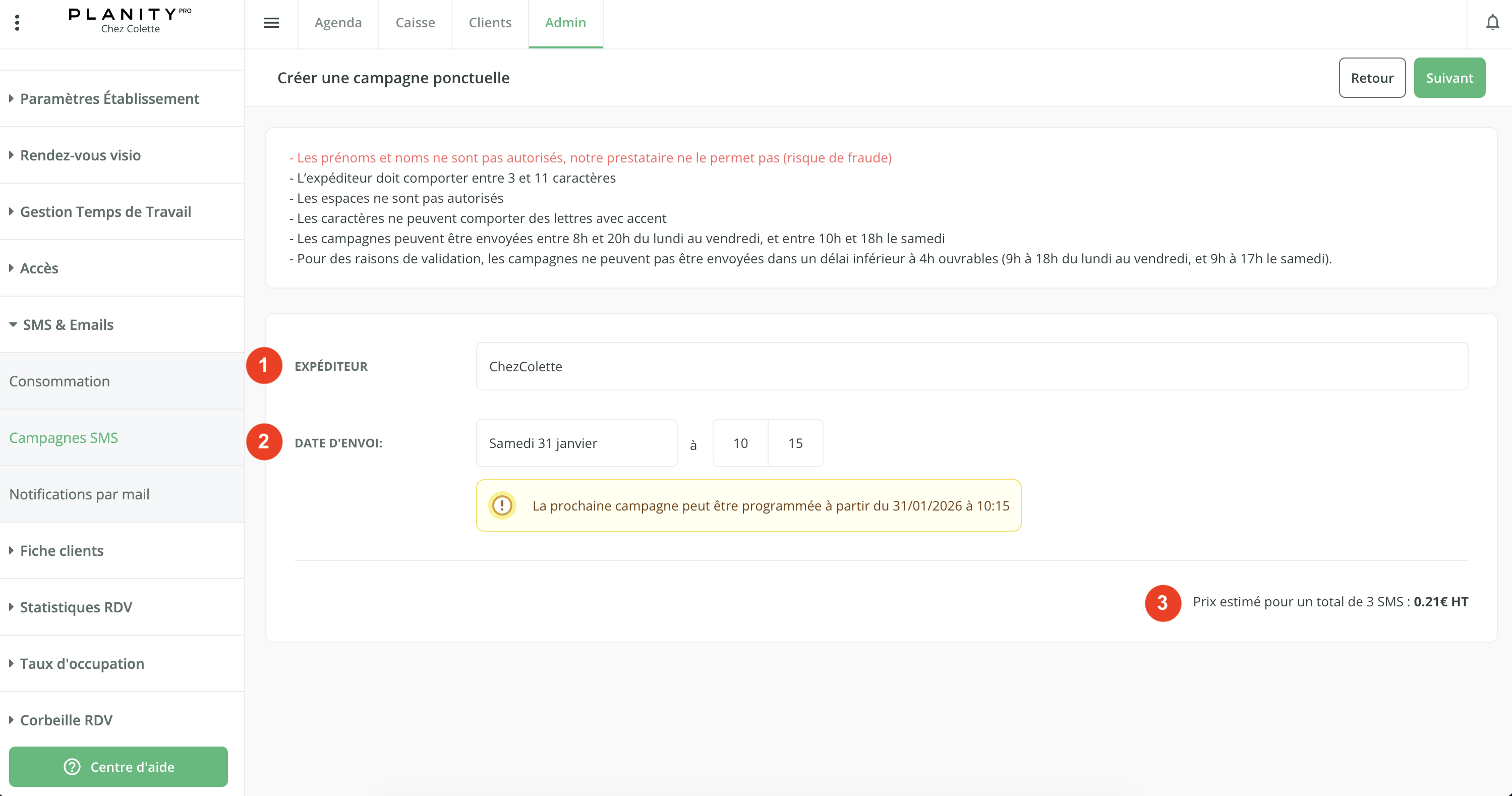
Task: Open the send date picker field
Action: (576, 443)
